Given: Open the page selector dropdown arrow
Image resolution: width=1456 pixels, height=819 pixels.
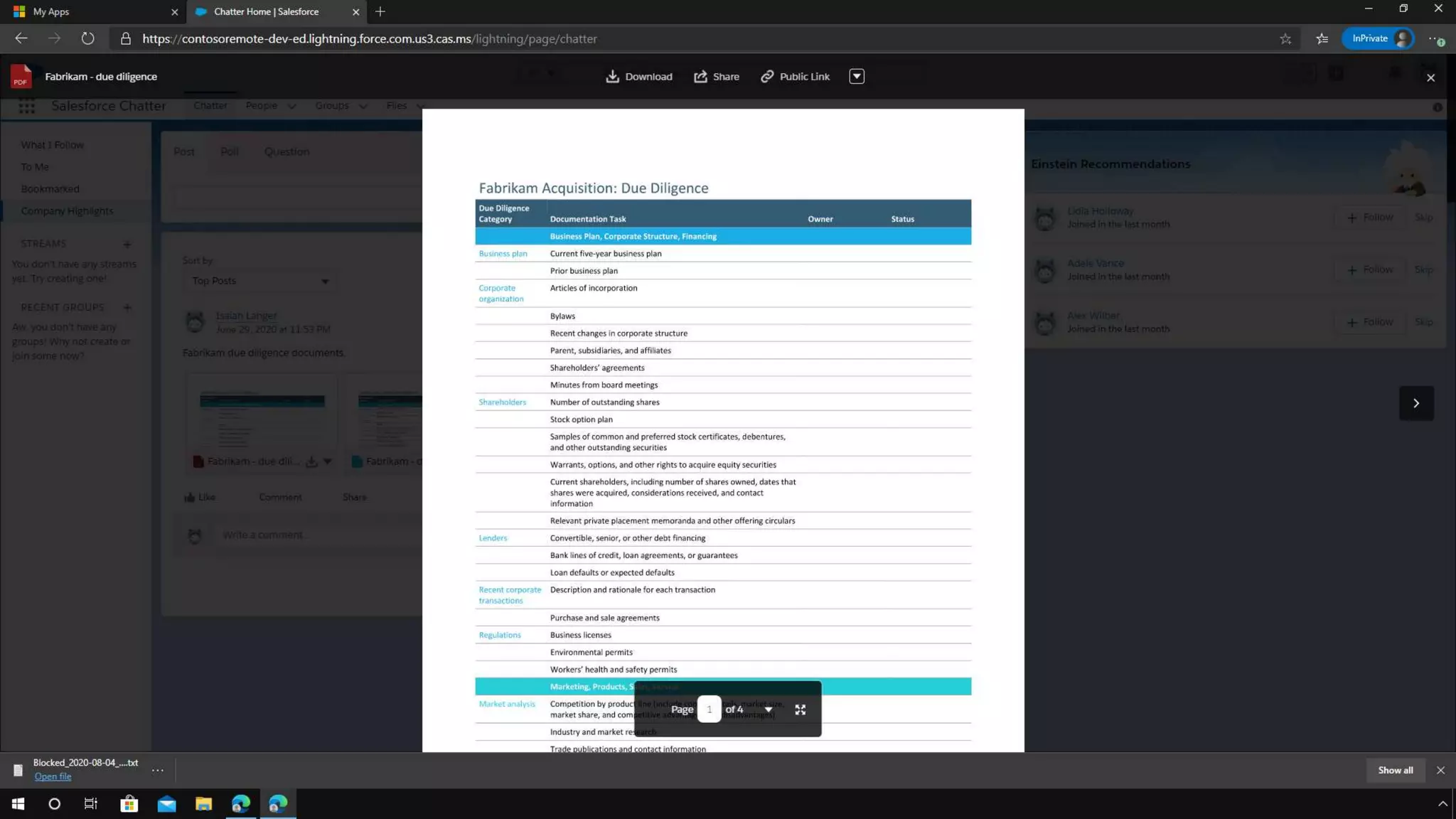Looking at the screenshot, I should 769,710.
